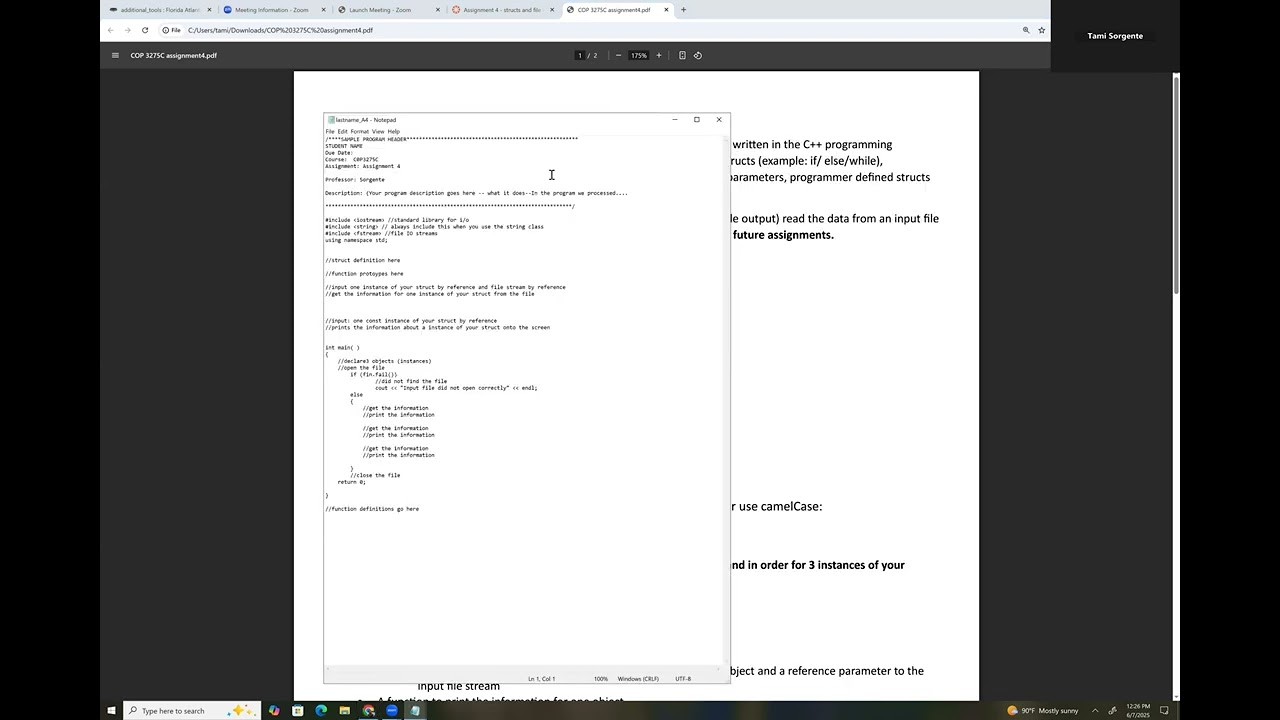The width and height of the screenshot is (1280, 720).
Task: Click the PDF title COP 3275C assignment4.pdf
Action: coord(173,55)
